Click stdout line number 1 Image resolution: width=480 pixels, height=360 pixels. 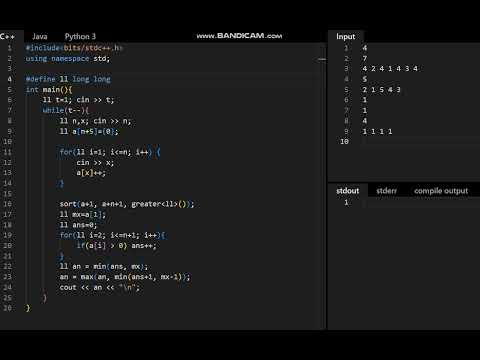tap(346, 202)
